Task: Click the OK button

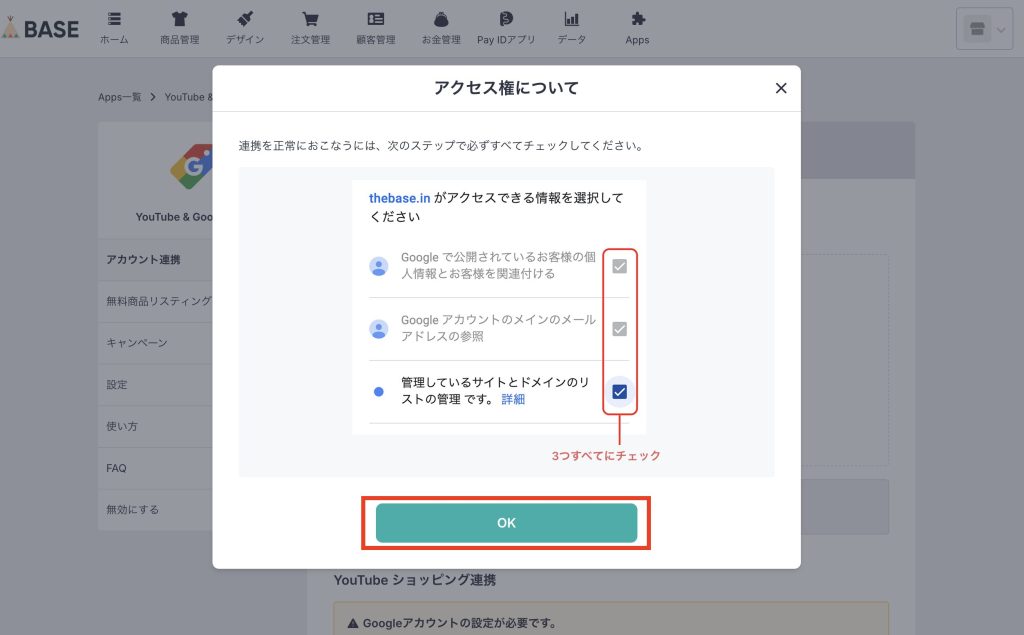Action: click(506, 523)
